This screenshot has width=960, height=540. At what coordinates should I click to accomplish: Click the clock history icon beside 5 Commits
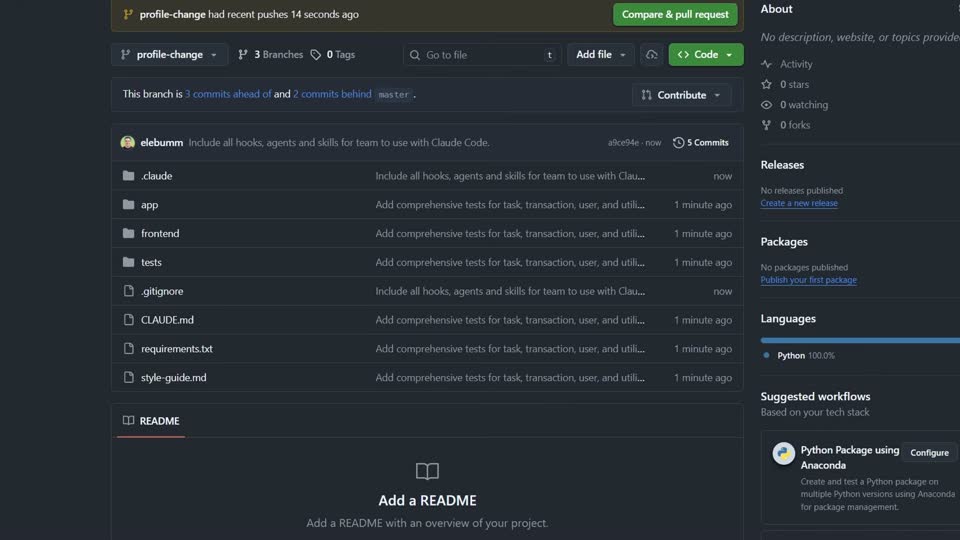[678, 143]
